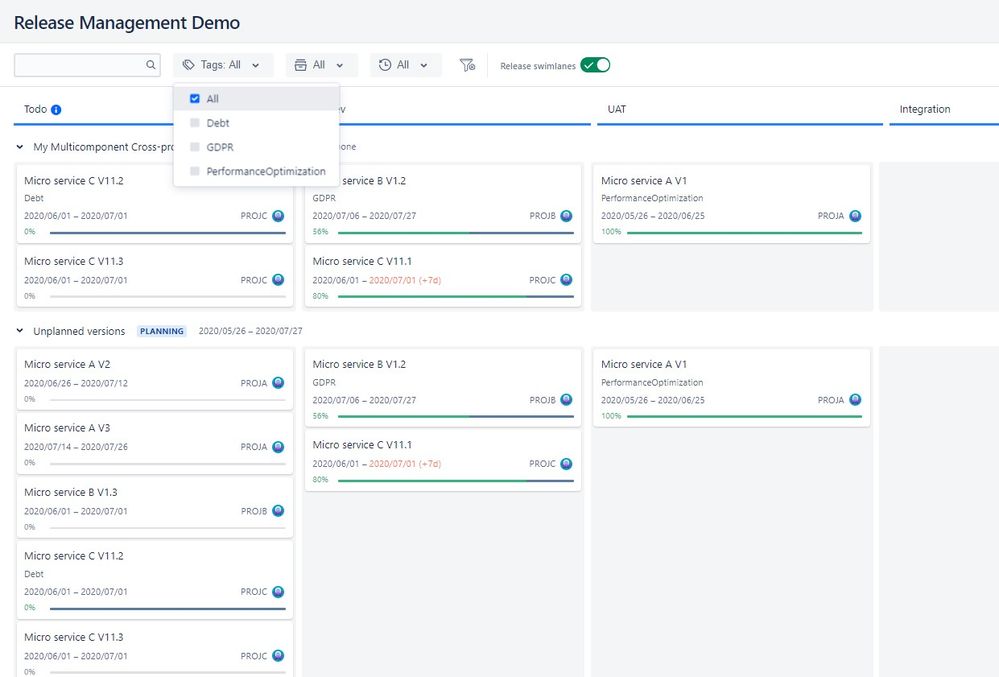Click the archive box icon in the All filter

pos(300,65)
